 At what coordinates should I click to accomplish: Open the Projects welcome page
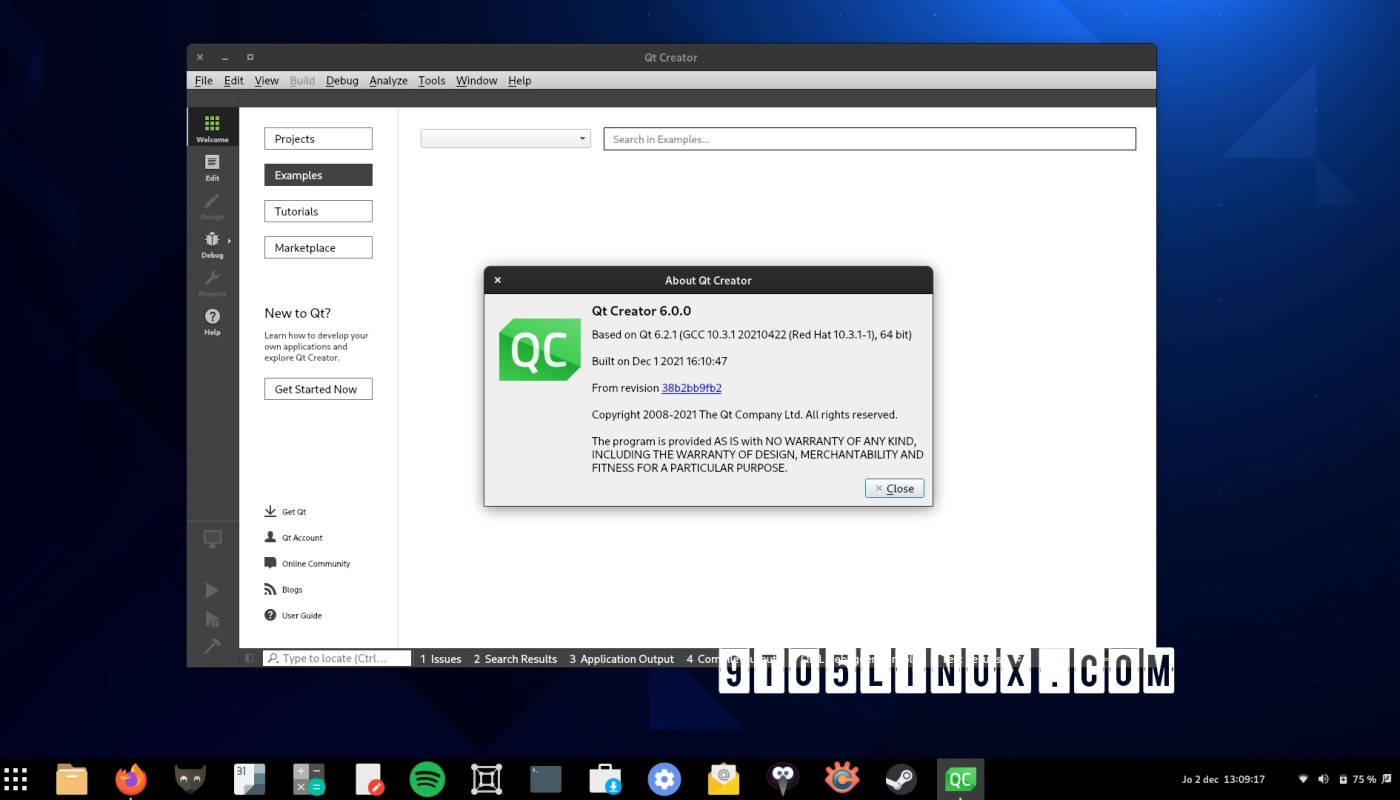coord(318,139)
